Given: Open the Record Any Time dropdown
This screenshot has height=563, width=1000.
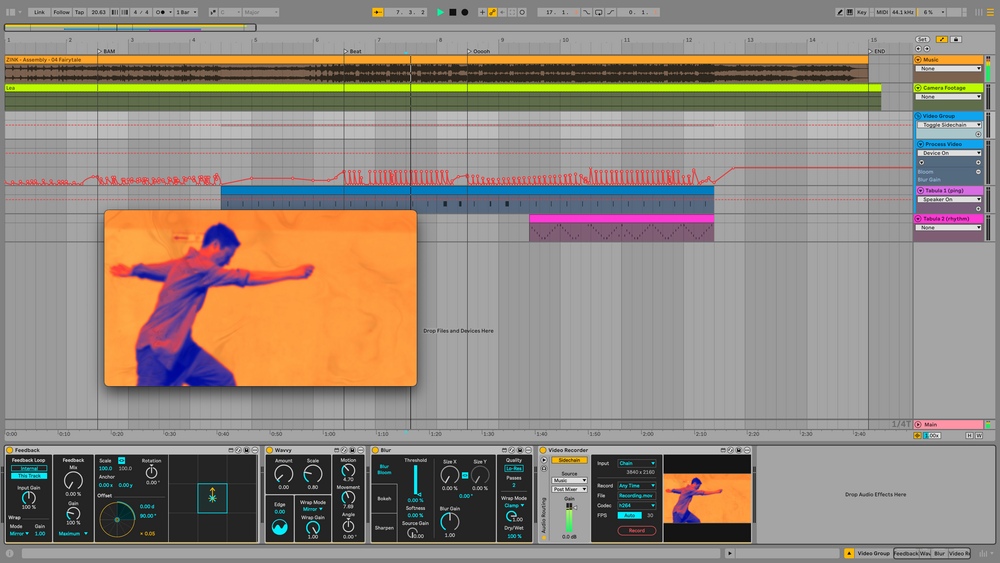Looking at the screenshot, I should tap(637, 485).
